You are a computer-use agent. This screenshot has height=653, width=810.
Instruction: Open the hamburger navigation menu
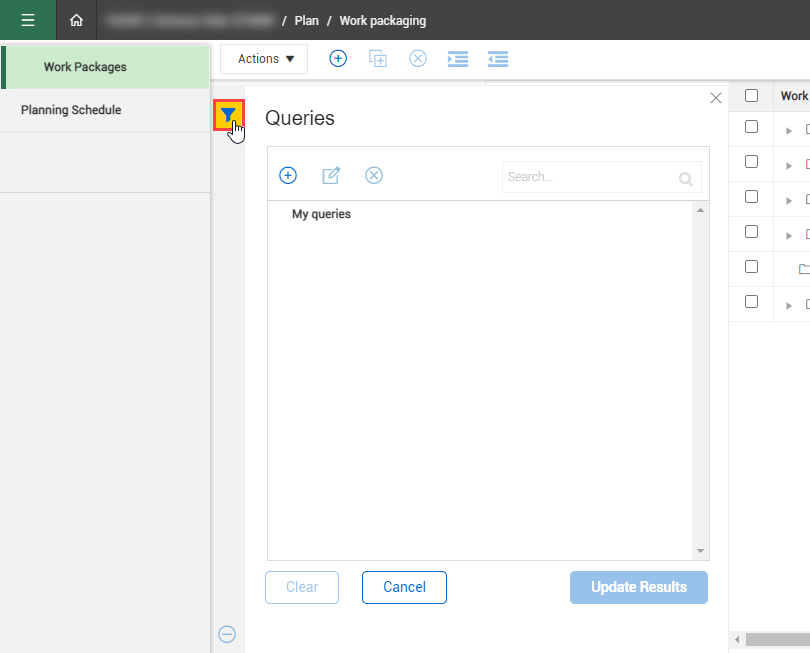[28, 20]
